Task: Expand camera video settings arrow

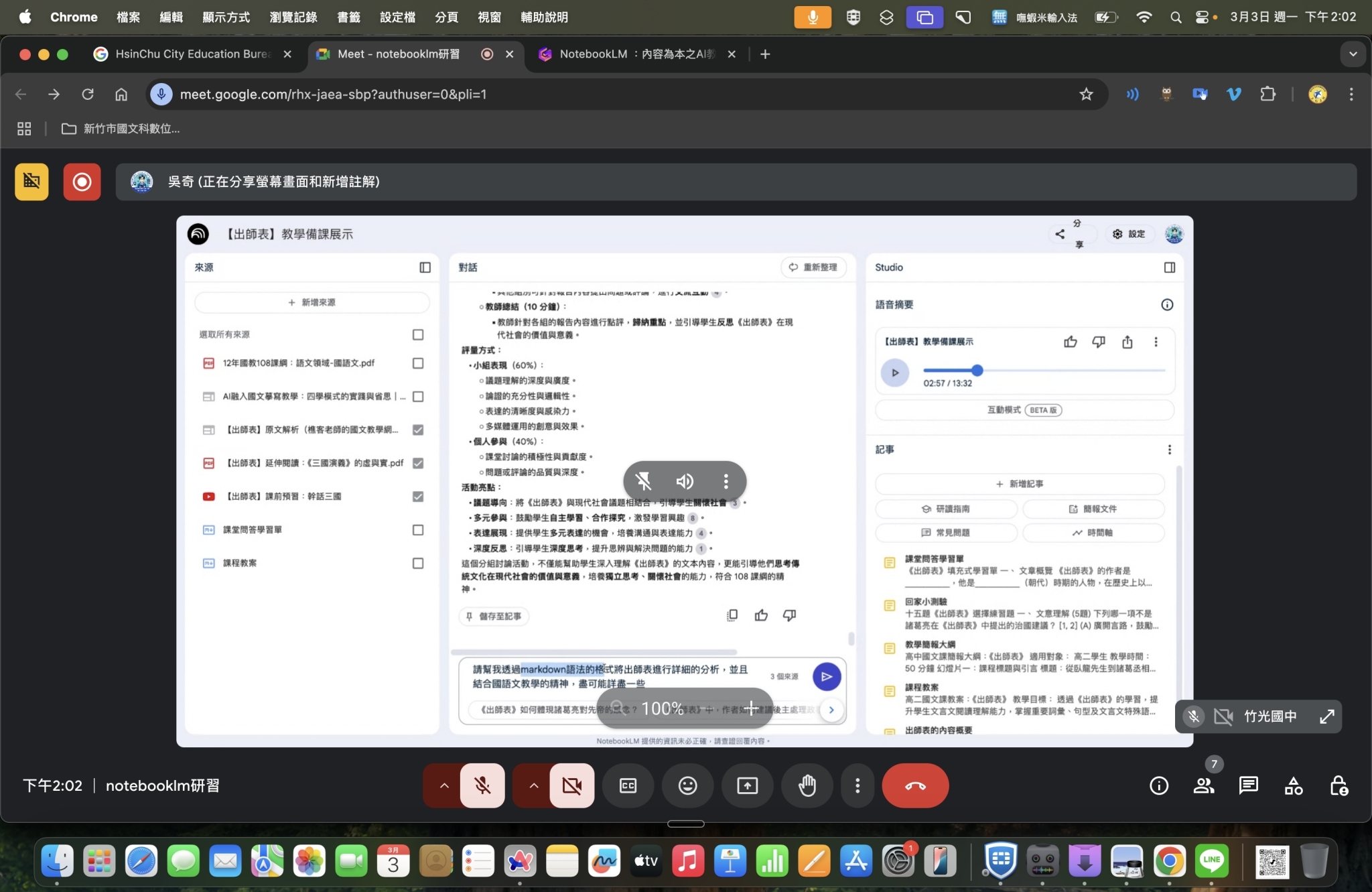Action: [533, 785]
